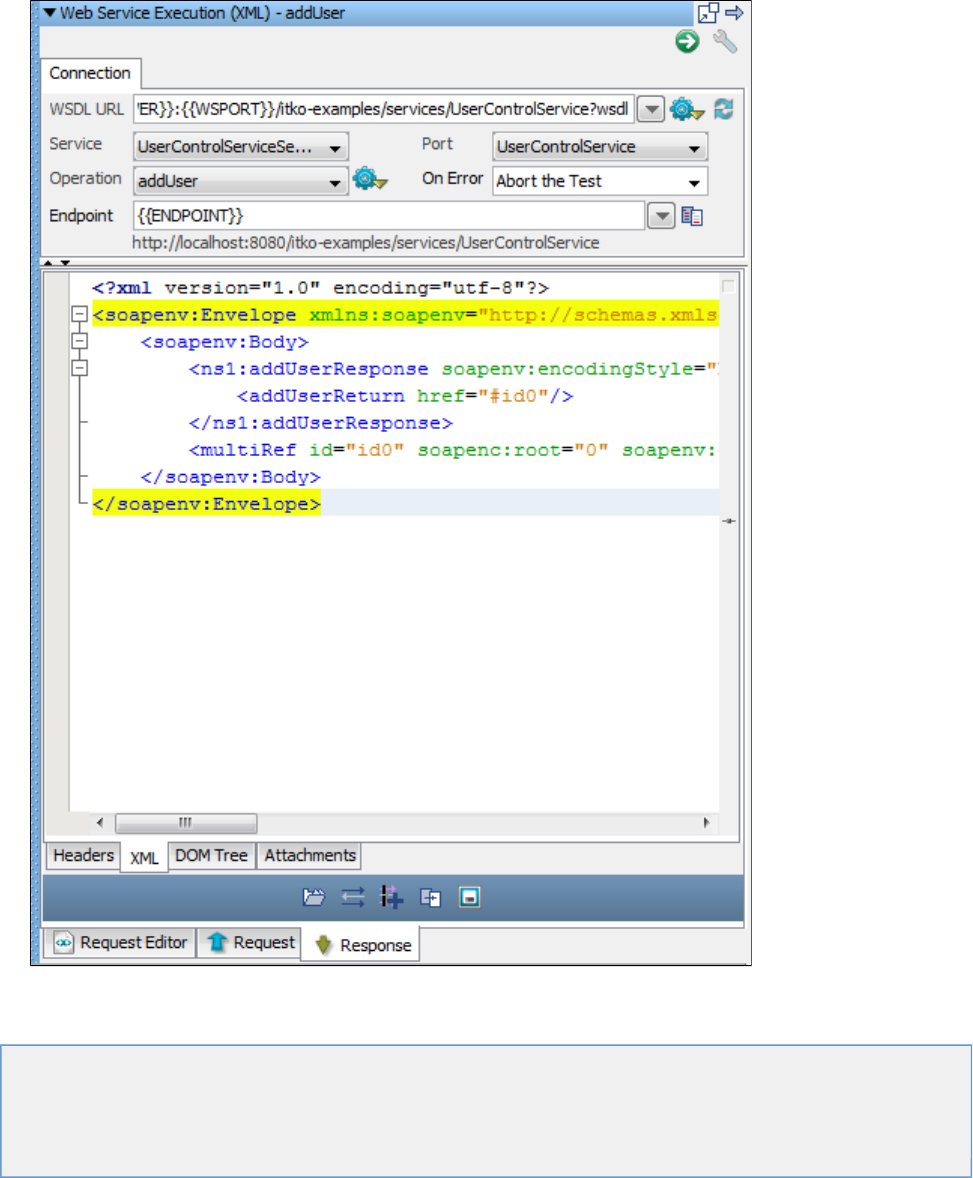Collapse the soapenv:Envelope node
Image resolution: width=973 pixels, height=1178 pixels.
(79, 314)
